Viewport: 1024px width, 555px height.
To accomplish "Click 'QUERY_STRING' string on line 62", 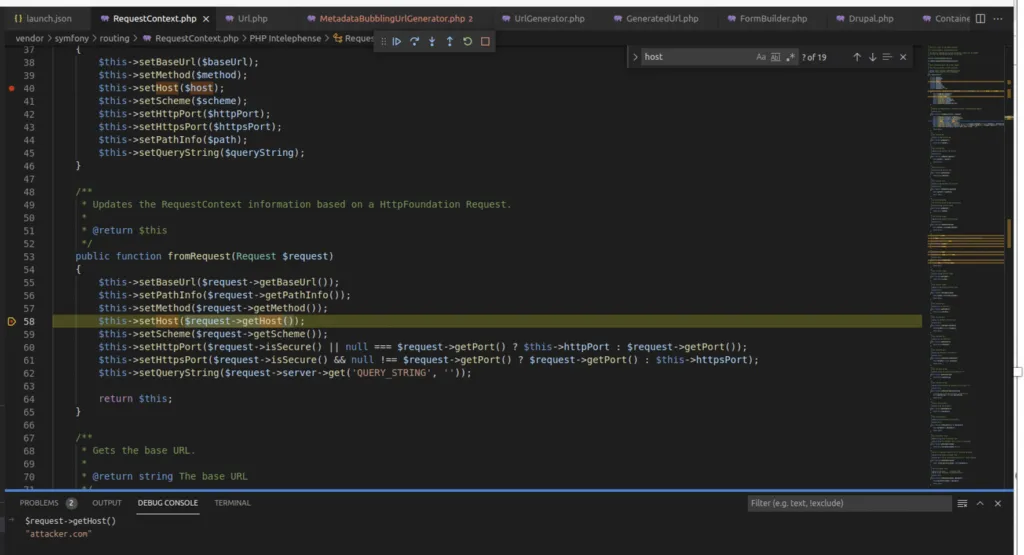I will pos(393,373).
